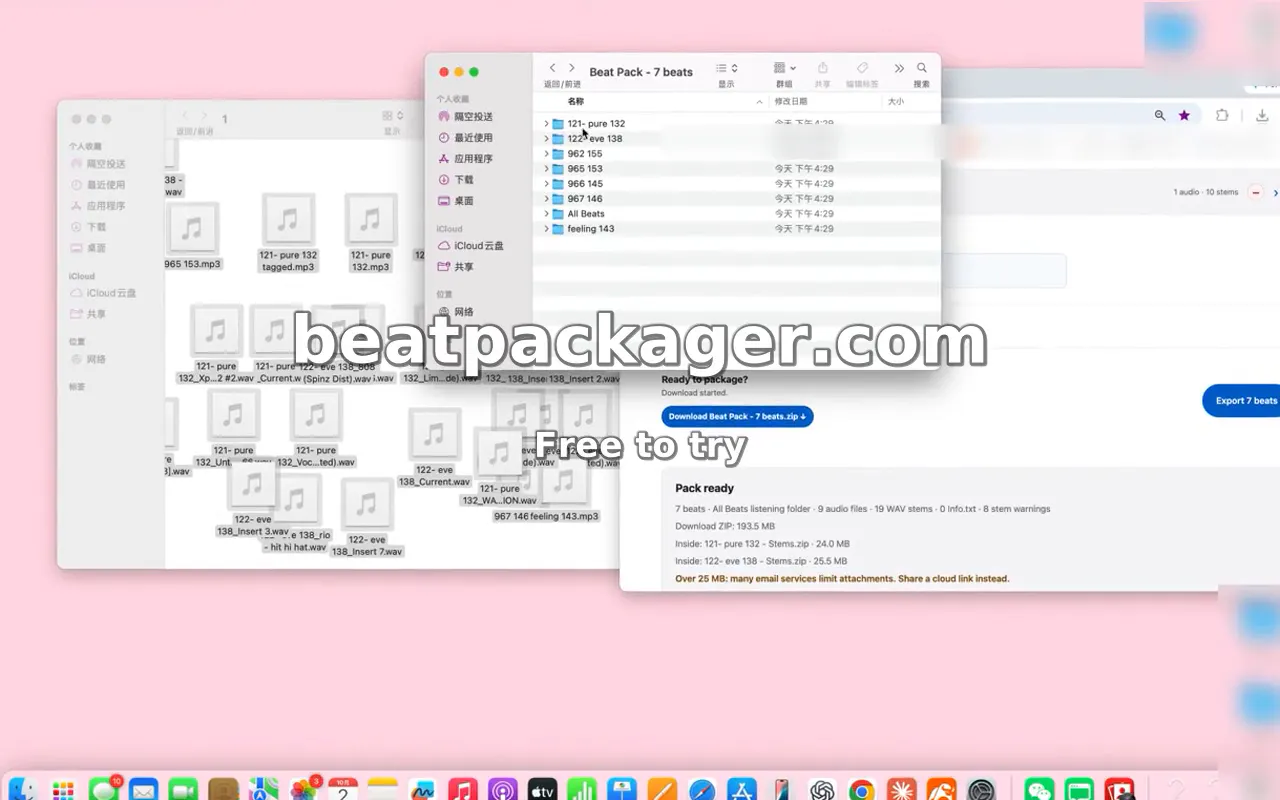This screenshot has height=800, width=1280.
Task: Sort by the 大小 column header
Action: coord(896,101)
